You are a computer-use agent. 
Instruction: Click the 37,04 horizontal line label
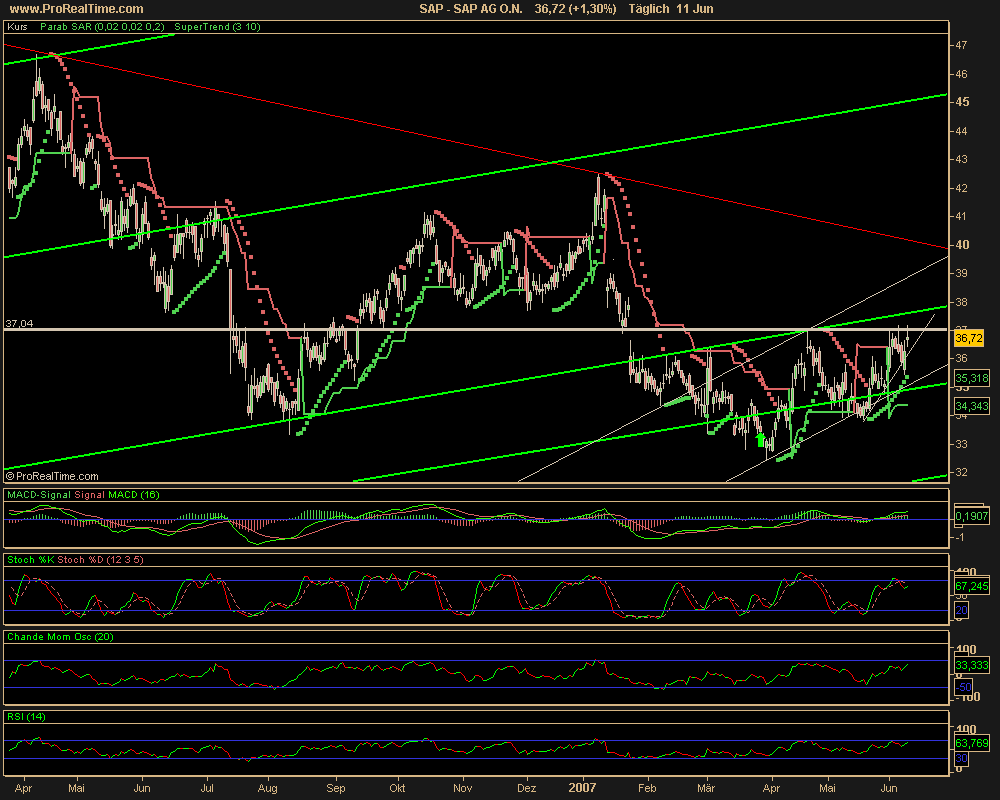pos(20,323)
